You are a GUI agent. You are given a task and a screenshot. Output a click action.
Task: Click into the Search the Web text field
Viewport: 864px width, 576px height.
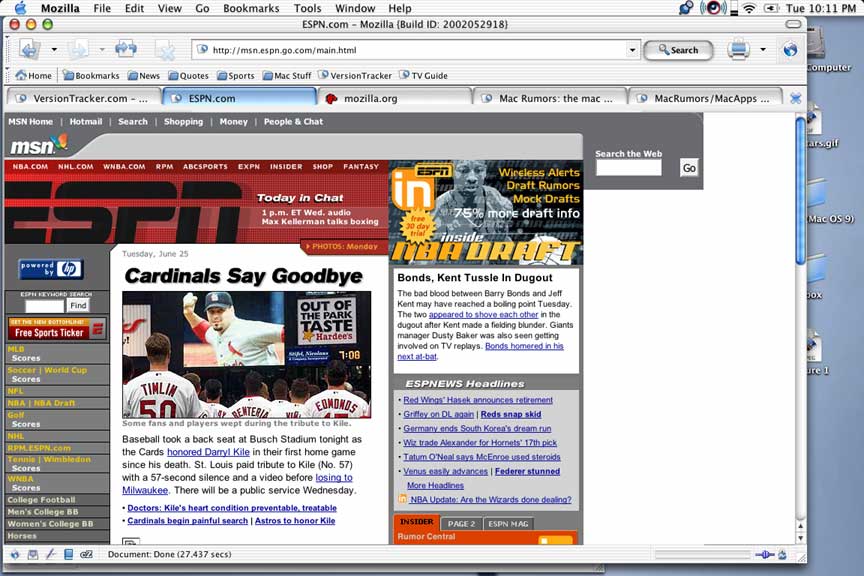628,168
